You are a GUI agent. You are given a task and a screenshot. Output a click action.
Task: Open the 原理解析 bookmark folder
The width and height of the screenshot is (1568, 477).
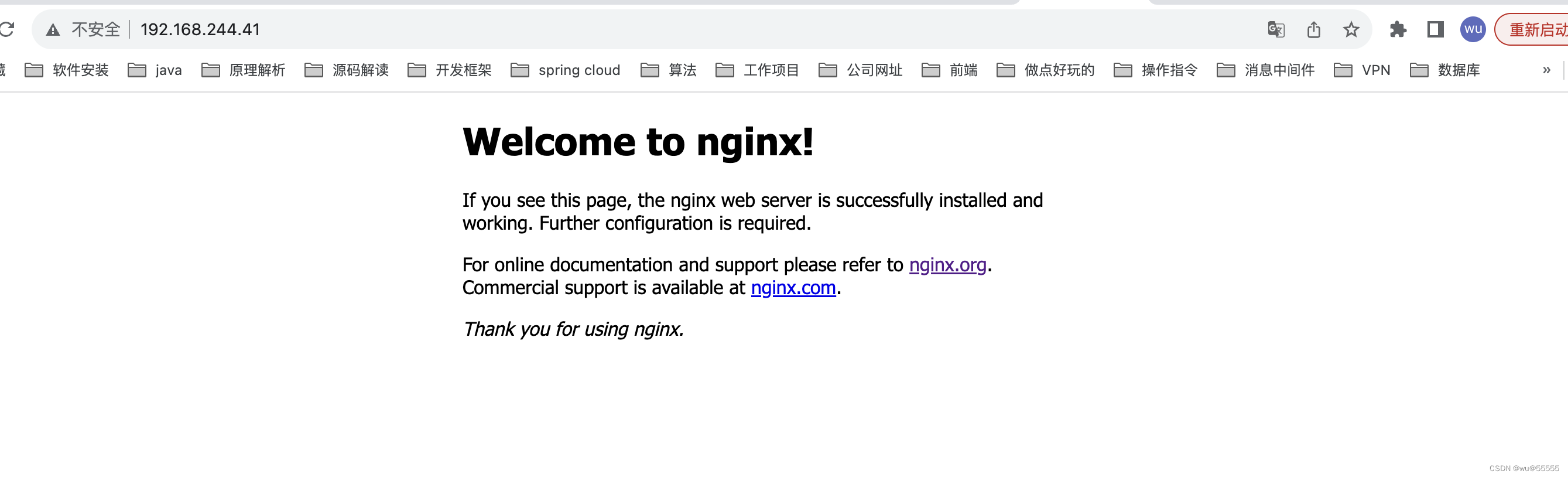tap(244, 70)
